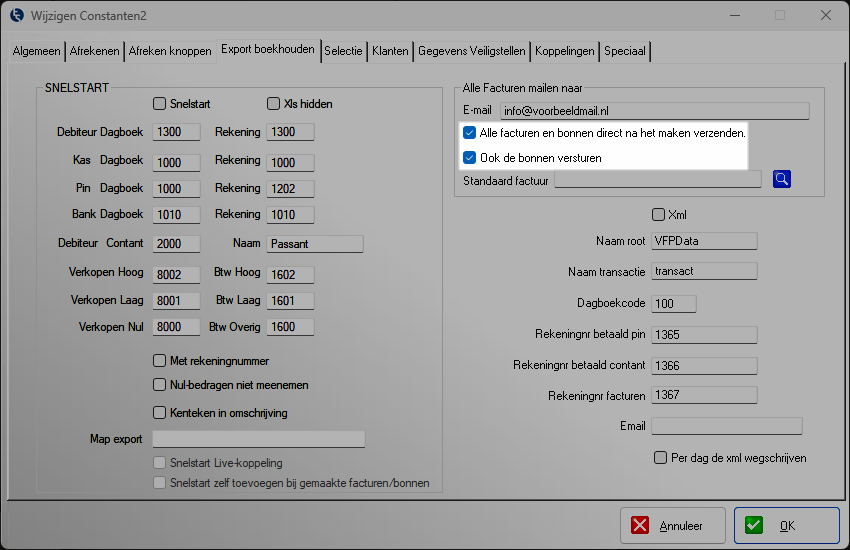The image size is (850, 550).
Task: Enable Kenteken in omschrijving checkbox
Action: pos(159,413)
